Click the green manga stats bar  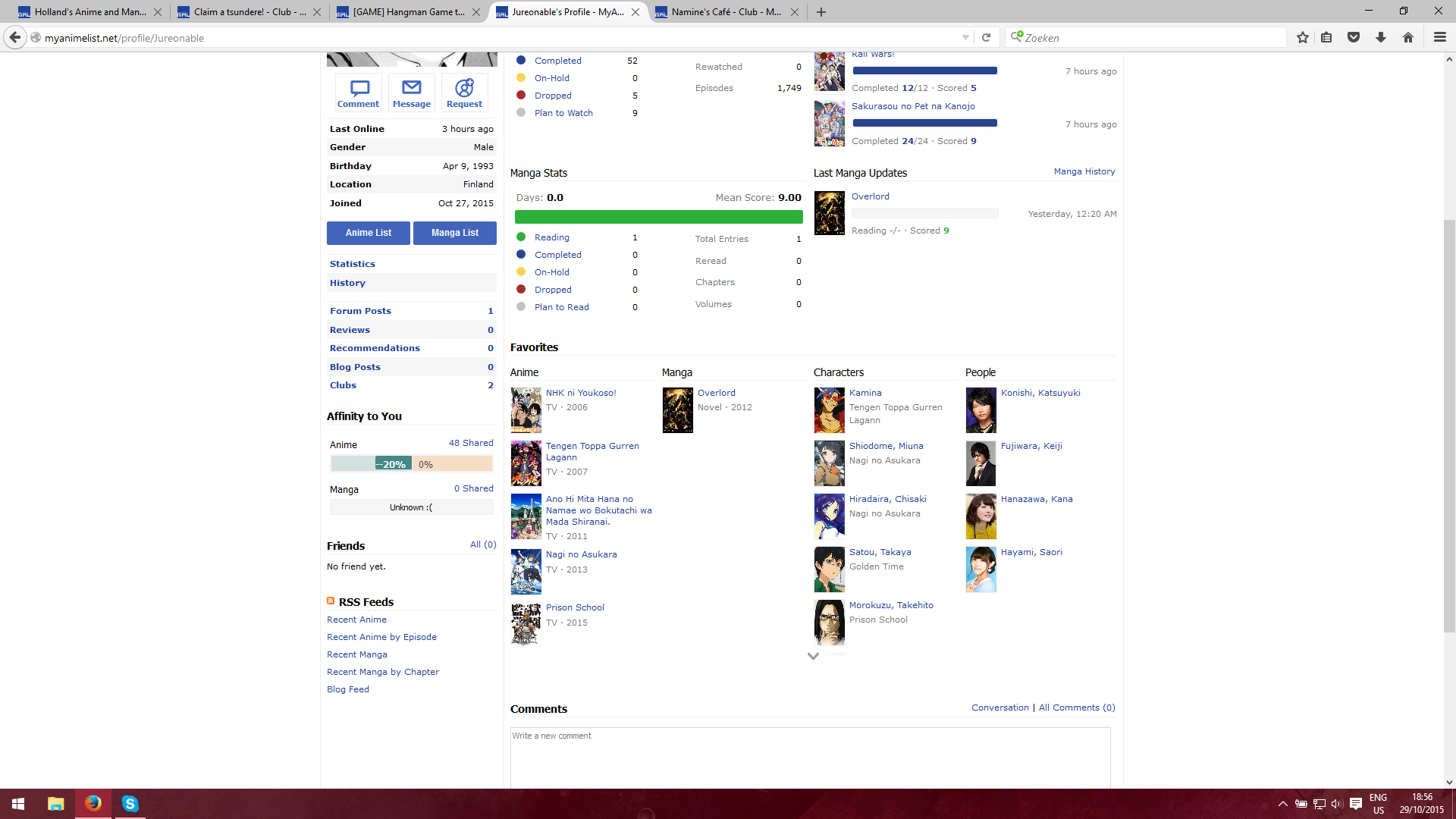pyautogui.click(x=658, y=217)
